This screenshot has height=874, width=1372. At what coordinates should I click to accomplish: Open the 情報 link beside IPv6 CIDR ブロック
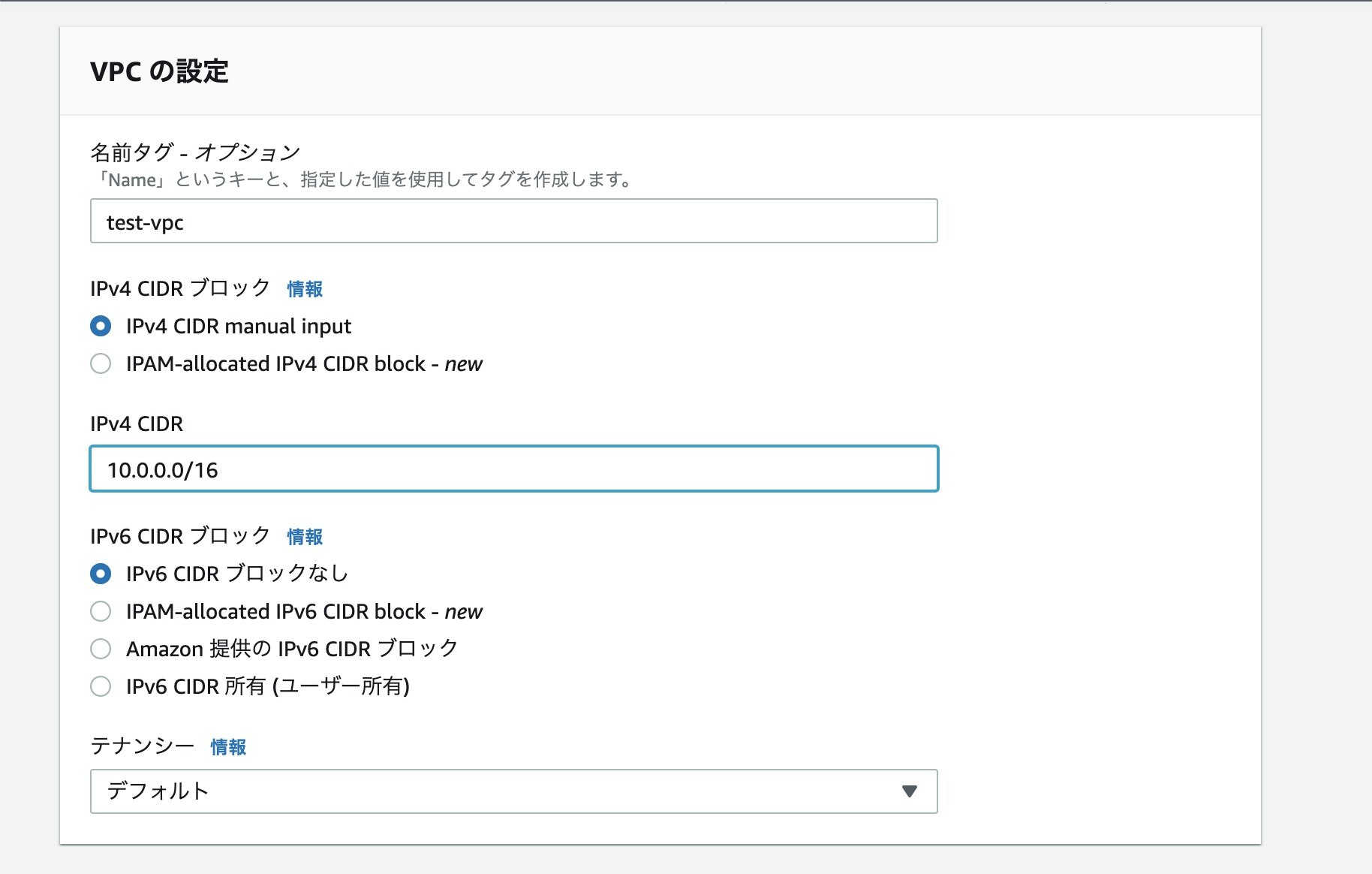303,537
